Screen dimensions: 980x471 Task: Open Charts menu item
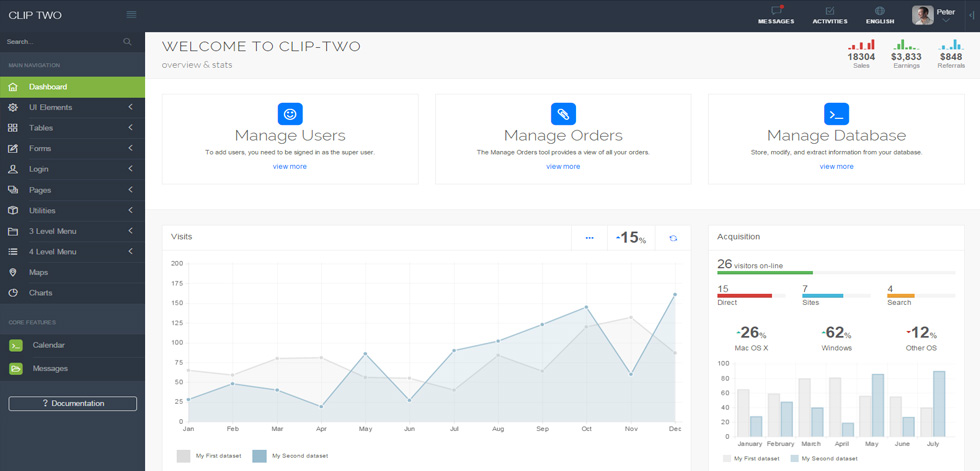pyautogui.click(x=72, y=293)
